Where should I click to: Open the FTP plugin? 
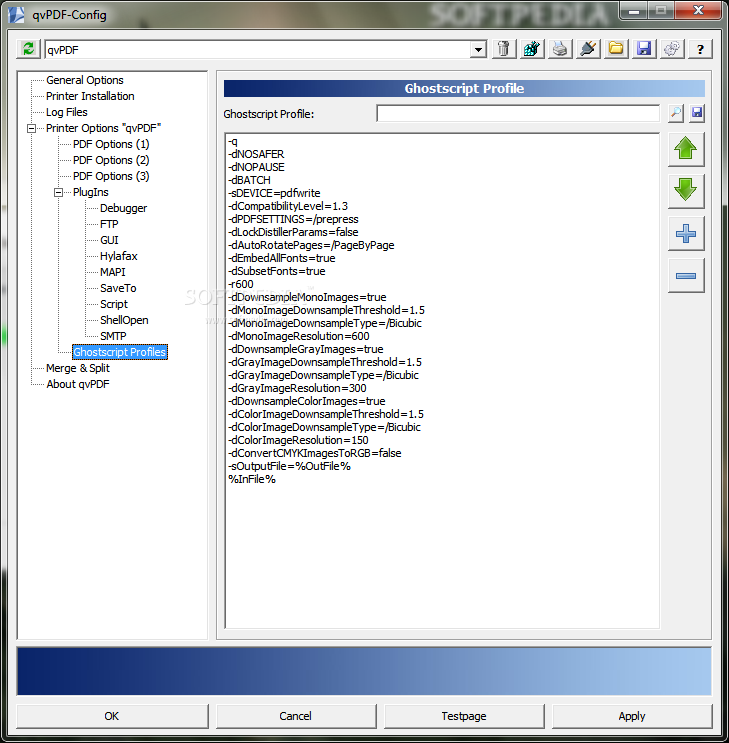tap(109, 224)
